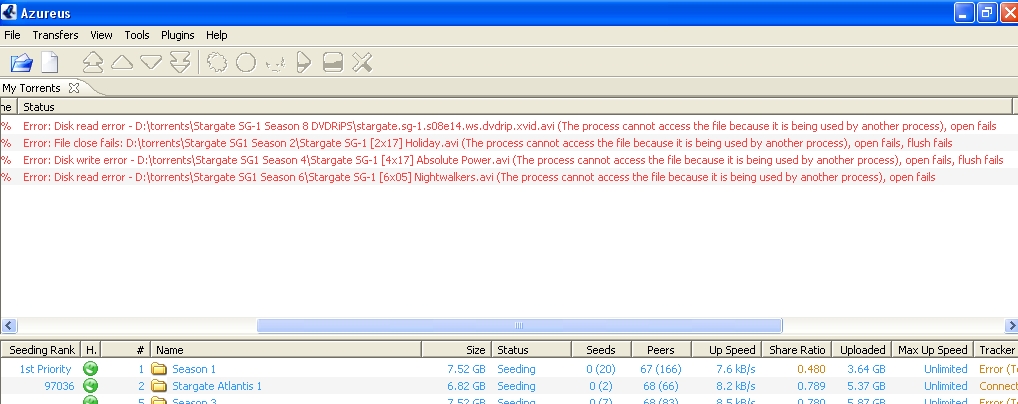This screenshot has width=1018, height=404.
Task: Select the Season 1 torrent name
Action: coord(194,369)
